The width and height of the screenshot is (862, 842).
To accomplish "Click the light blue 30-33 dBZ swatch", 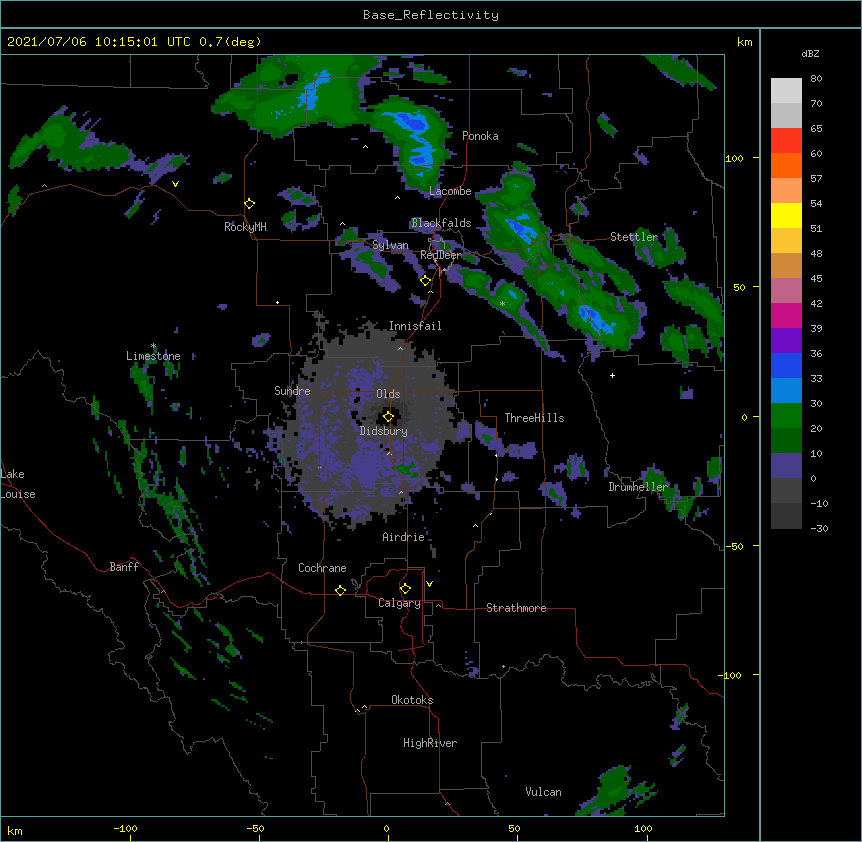I will tap(786, 391).
